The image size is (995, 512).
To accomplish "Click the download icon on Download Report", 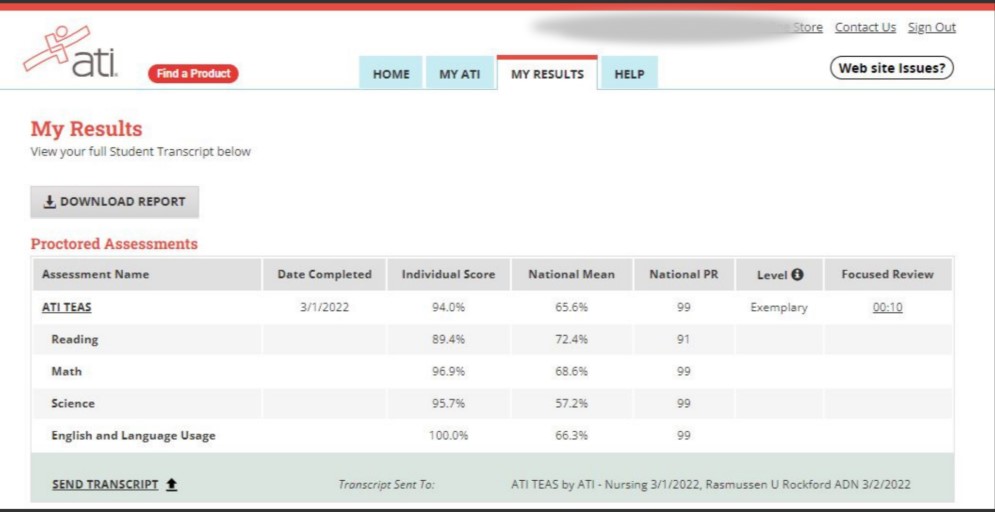I will point(49,202).
